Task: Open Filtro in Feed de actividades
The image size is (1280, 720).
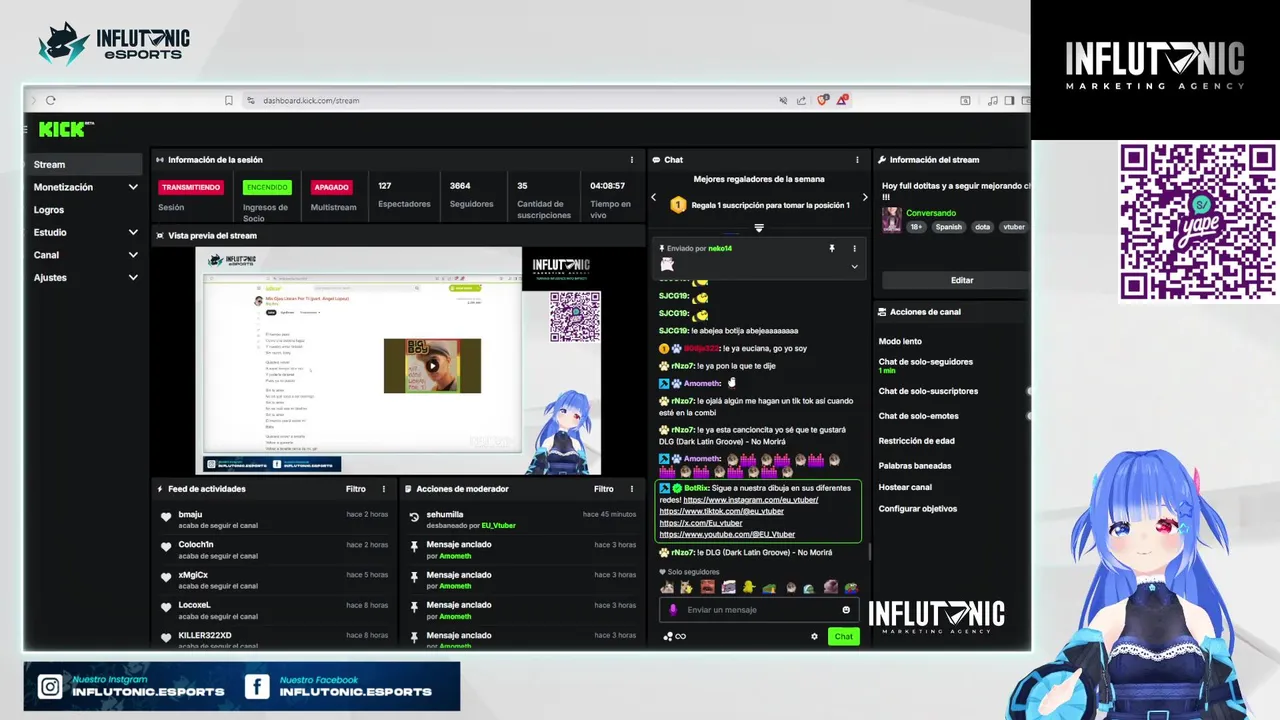Action: click(x=356, y=489)
